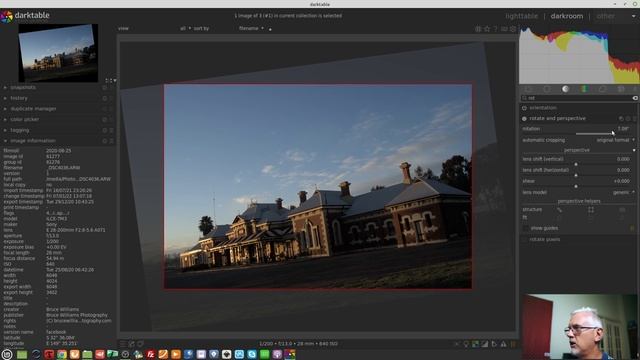Toggle rotate and perspective module on/off
Image resolution: width=640 pixels, height=360 pixels.
click(524, 119)
